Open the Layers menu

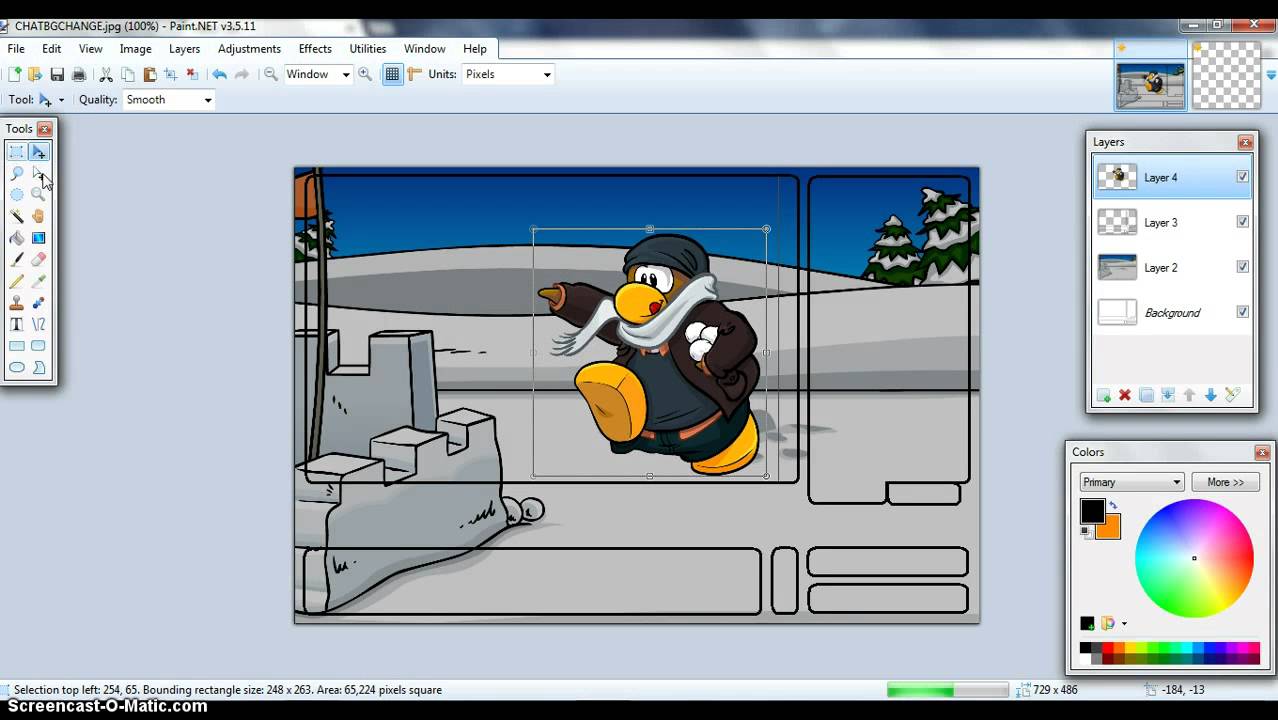click(184, 48)
